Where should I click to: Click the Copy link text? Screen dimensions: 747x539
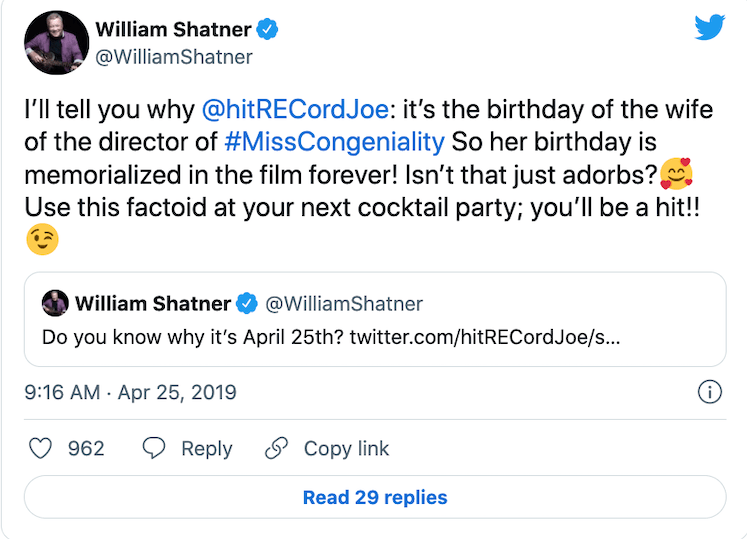346,449
